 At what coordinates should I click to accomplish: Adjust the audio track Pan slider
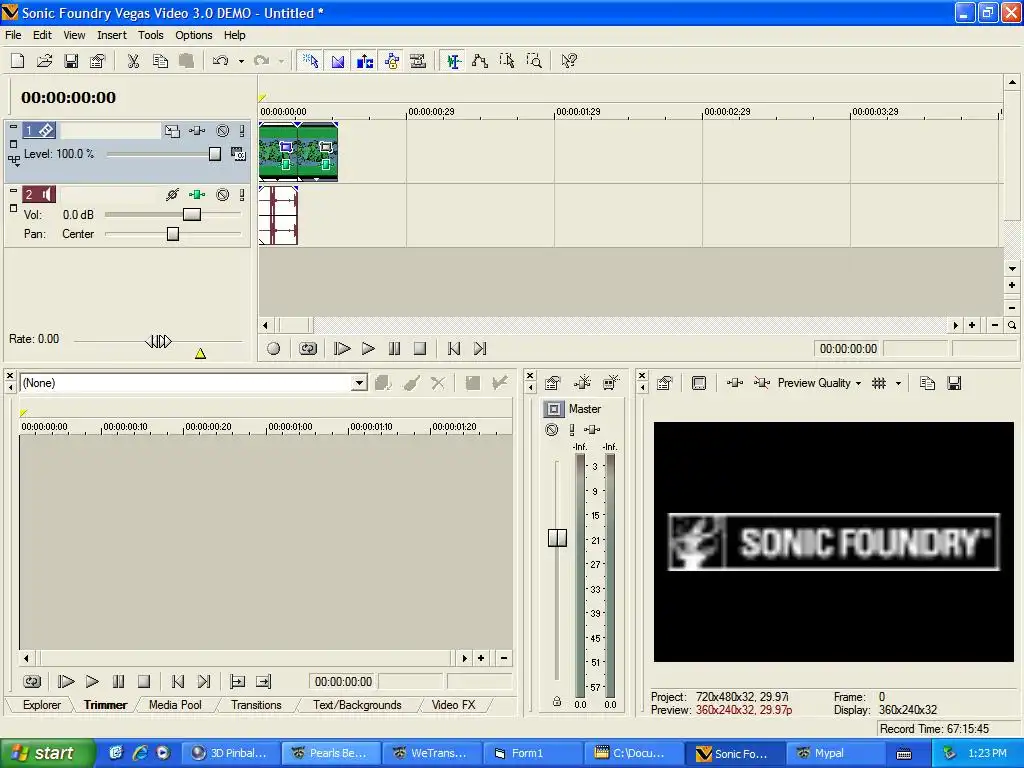point(173,234)
